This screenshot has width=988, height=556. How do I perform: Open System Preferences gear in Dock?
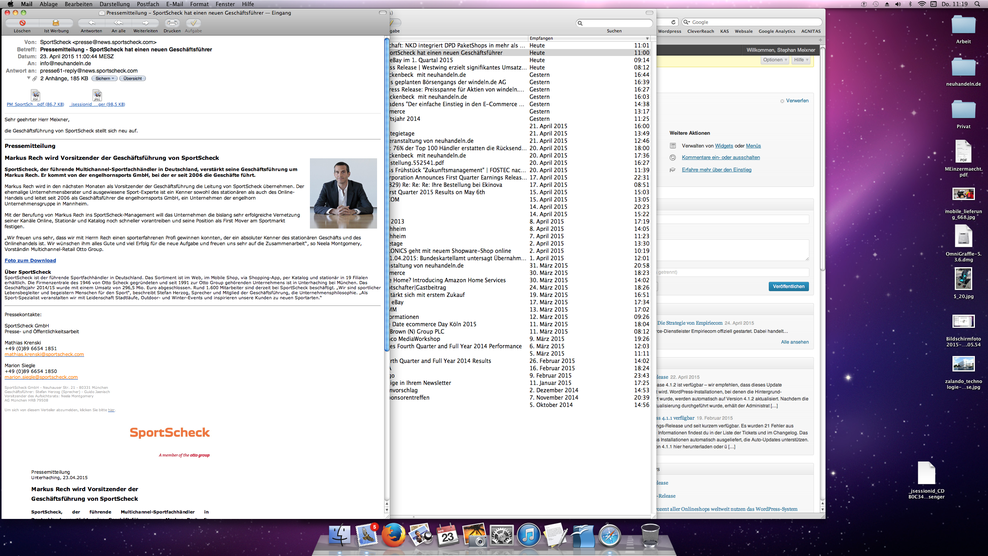(x=502, y=536)
